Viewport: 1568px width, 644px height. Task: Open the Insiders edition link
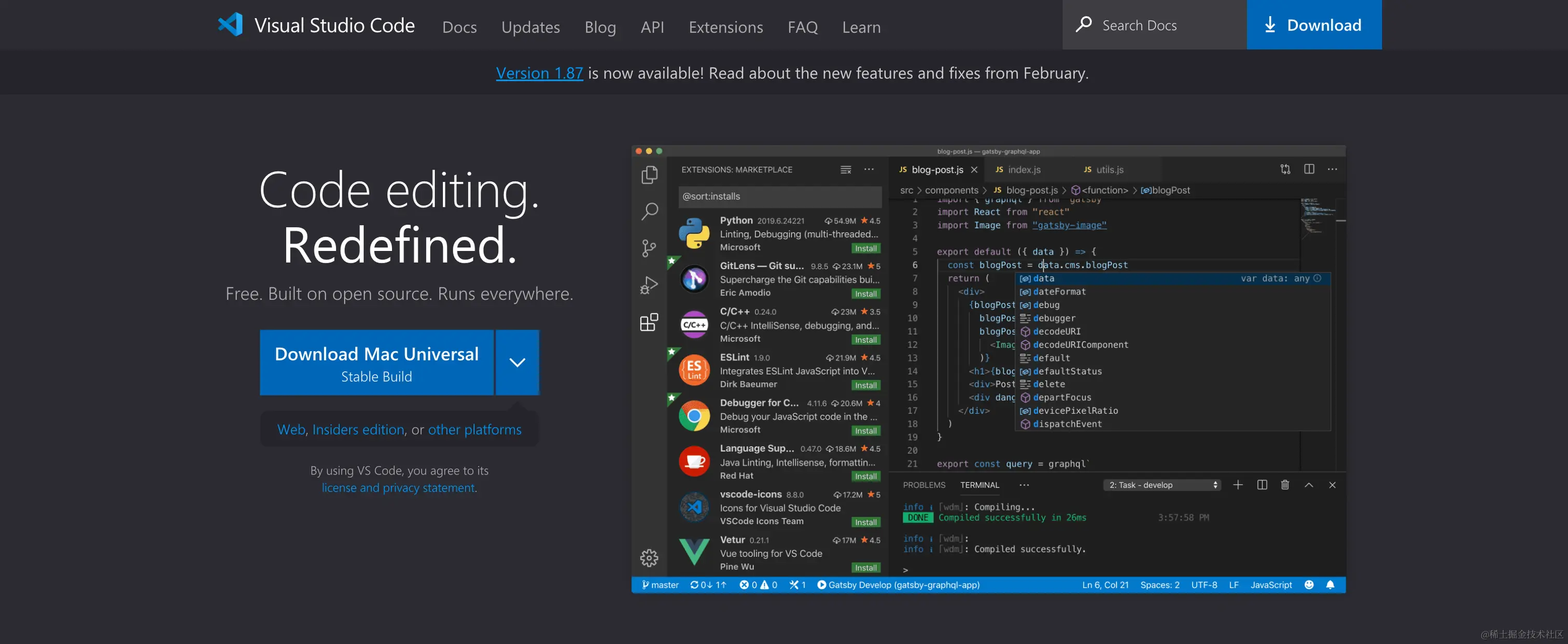(x=358, y=430)
